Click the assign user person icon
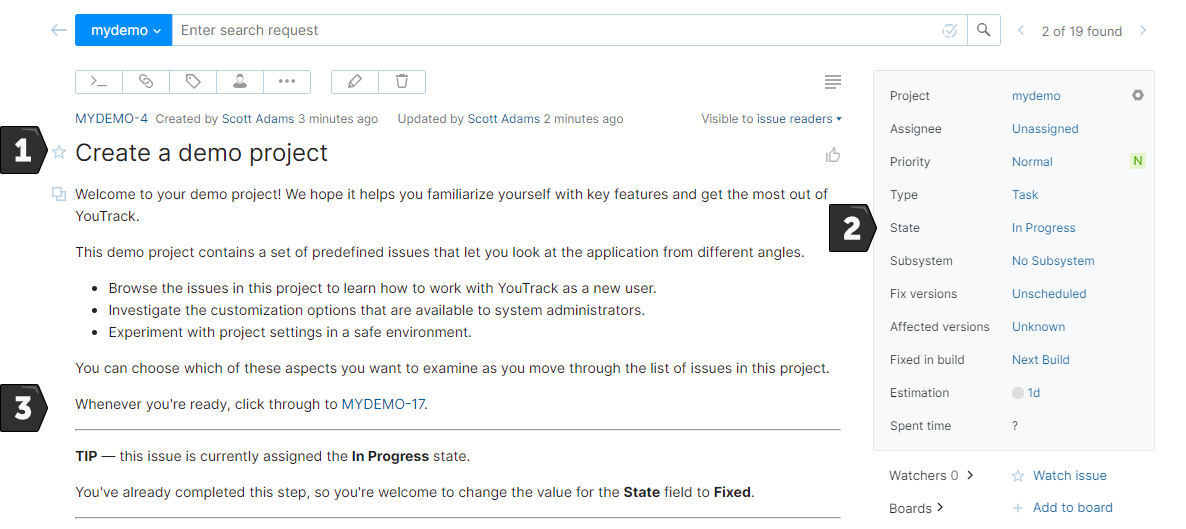 [240, 82]
